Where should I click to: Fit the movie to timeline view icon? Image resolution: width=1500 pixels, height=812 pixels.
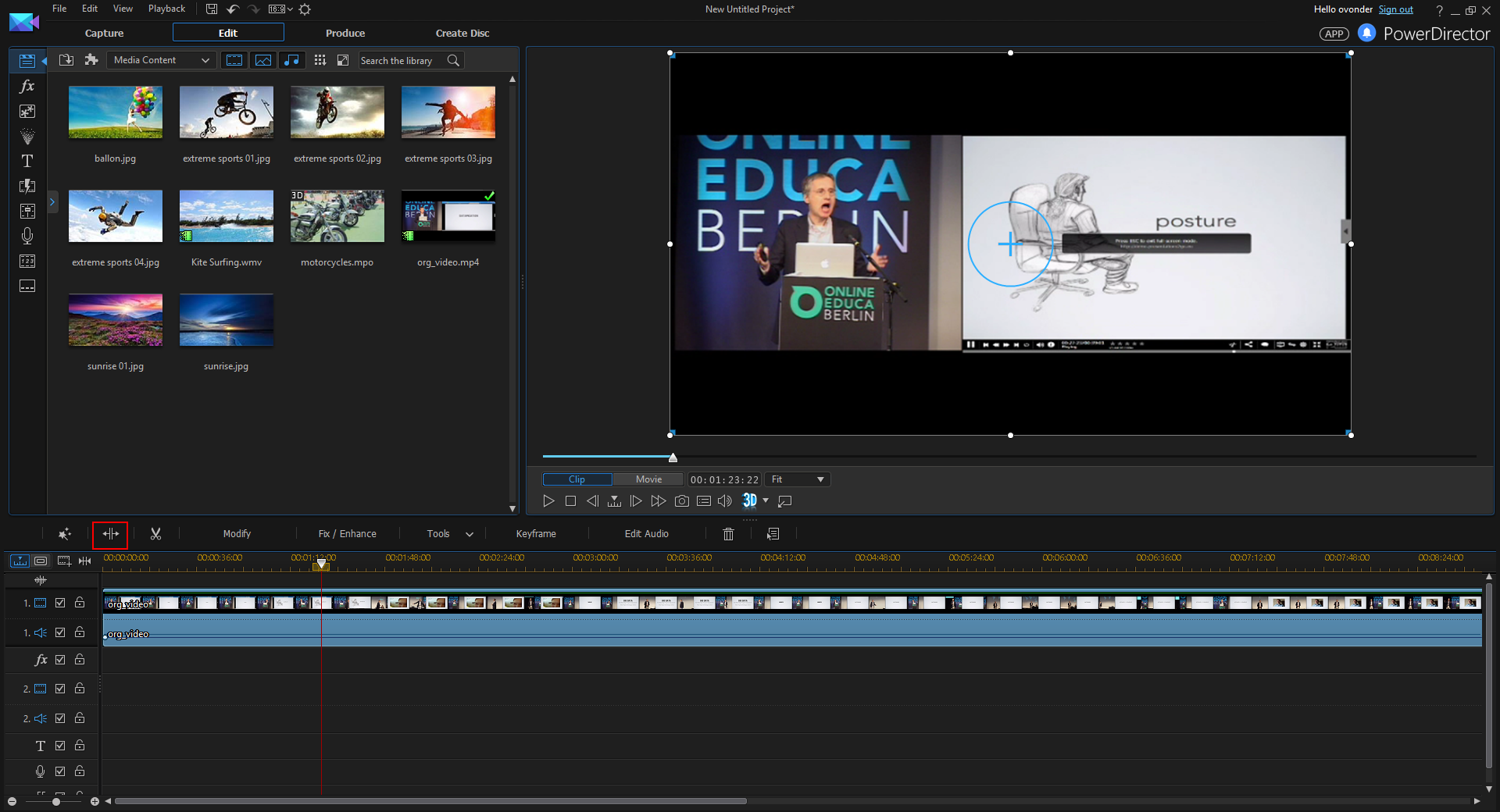click(x=85, y=561)
